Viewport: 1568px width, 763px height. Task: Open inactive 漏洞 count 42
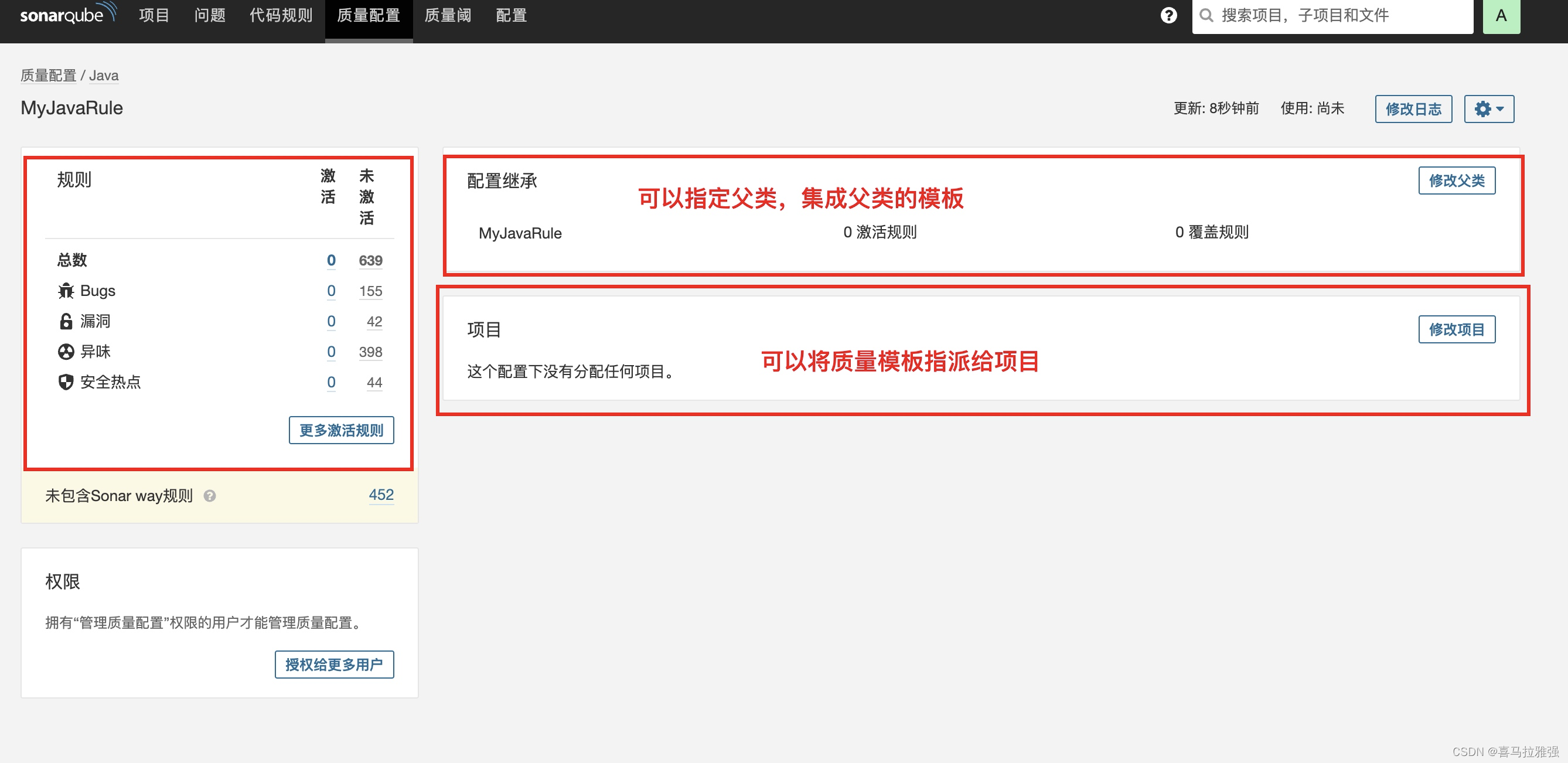click(374, 322)
